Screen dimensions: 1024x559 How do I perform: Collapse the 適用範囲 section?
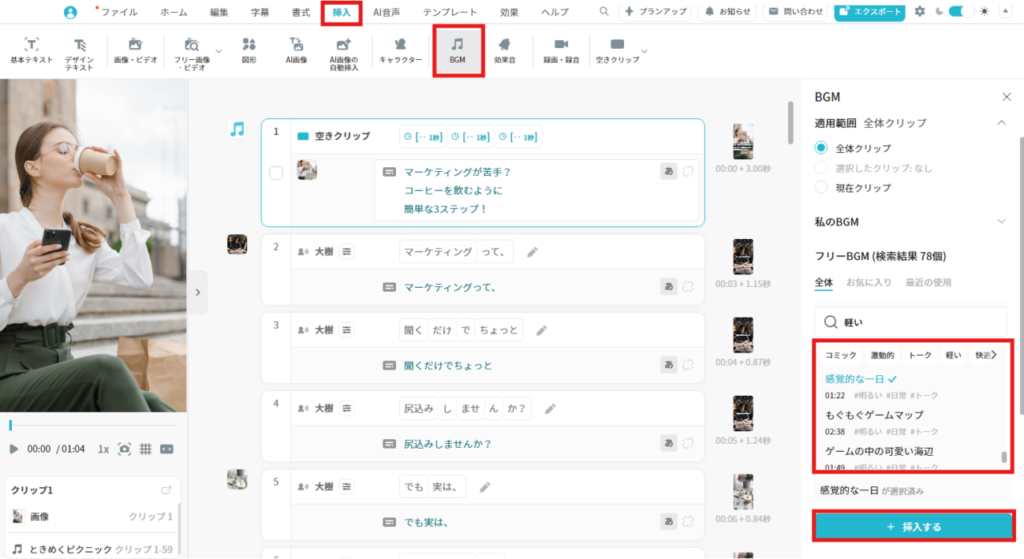(x=1001, y=123)
